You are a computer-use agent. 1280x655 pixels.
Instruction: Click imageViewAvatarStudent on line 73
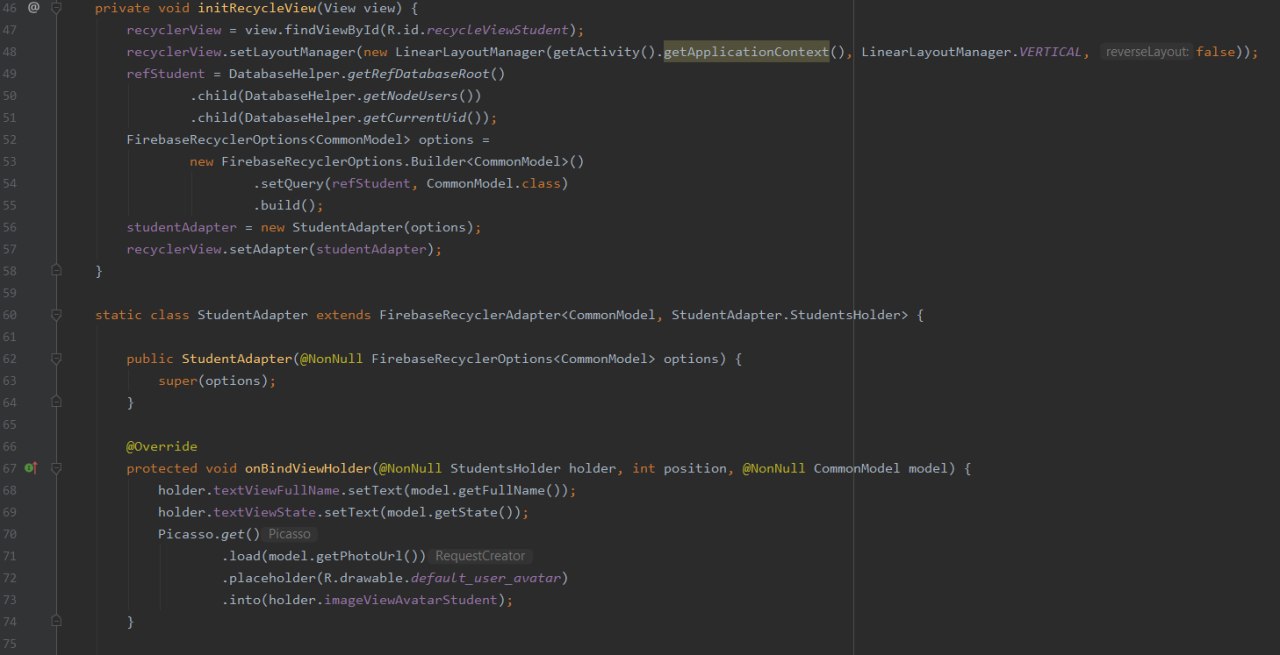[x=411, y=600]
